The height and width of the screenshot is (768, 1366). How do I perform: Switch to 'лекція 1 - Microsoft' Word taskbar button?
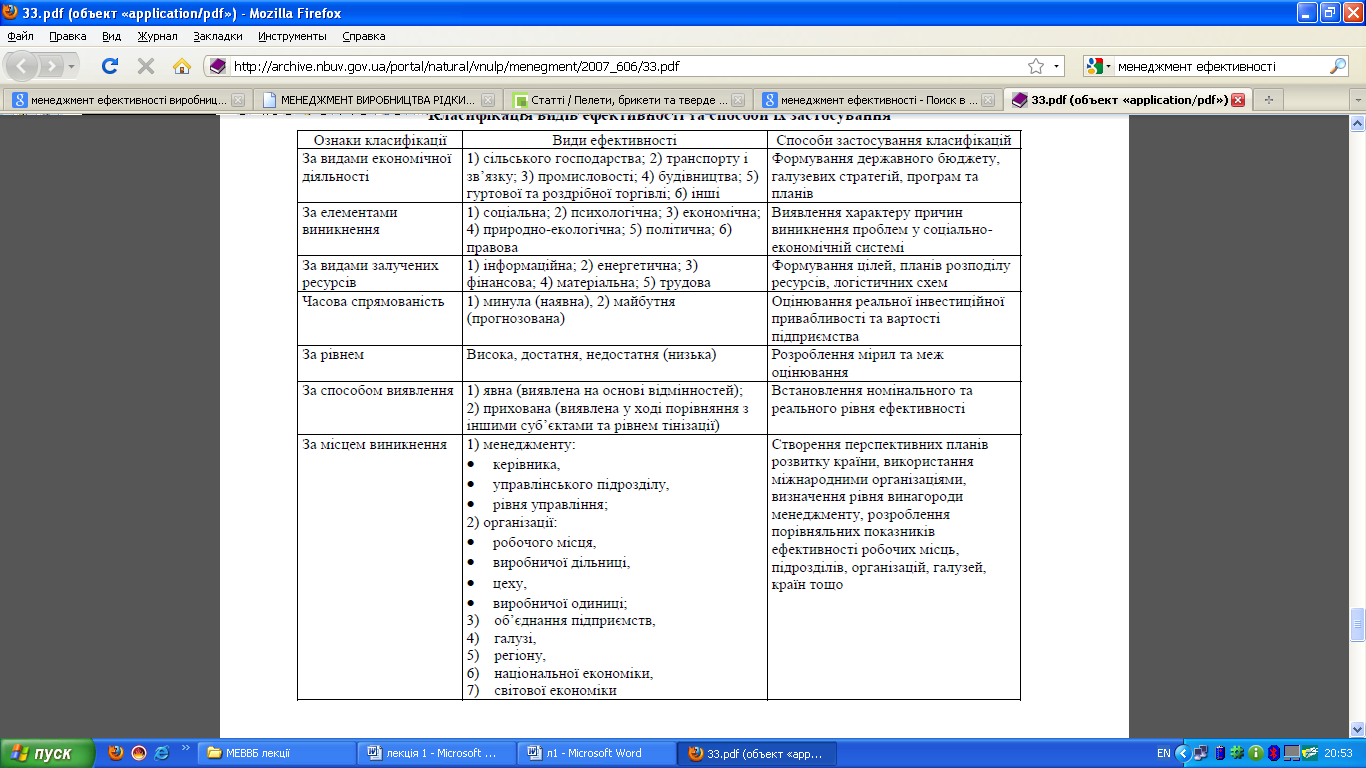437,753
